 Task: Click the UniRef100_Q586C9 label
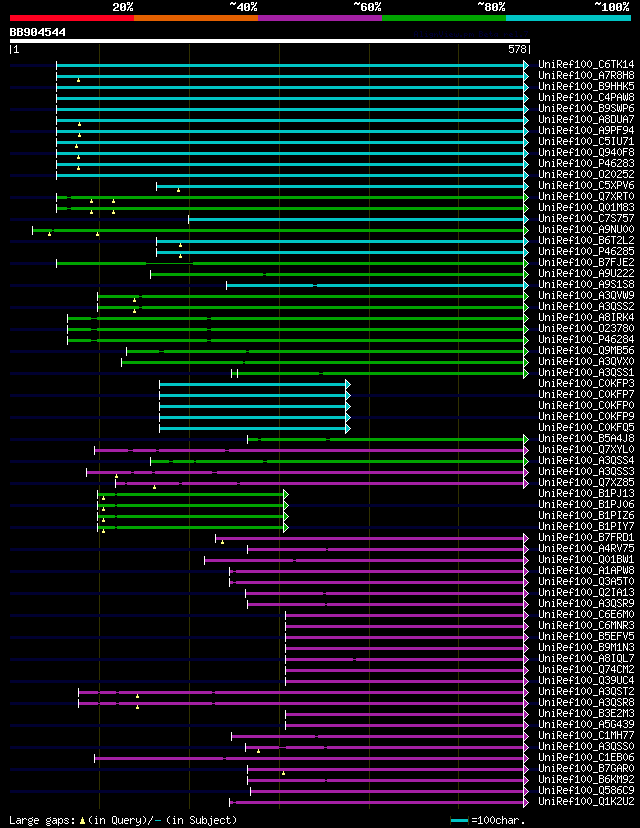pyautogui.click(x=586, y=791)
